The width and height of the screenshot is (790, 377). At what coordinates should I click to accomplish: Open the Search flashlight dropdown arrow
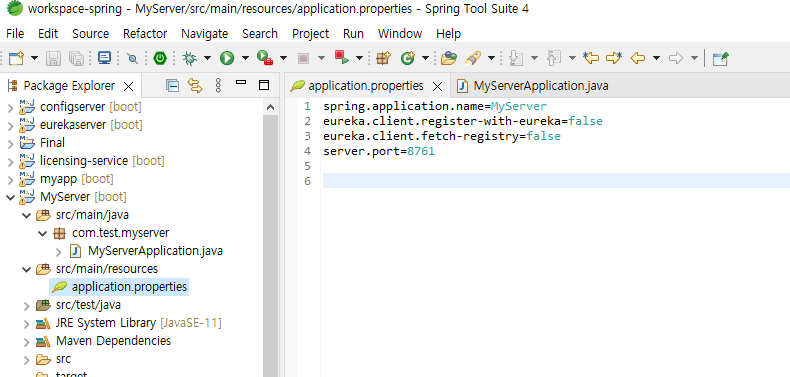click(491, 58)
